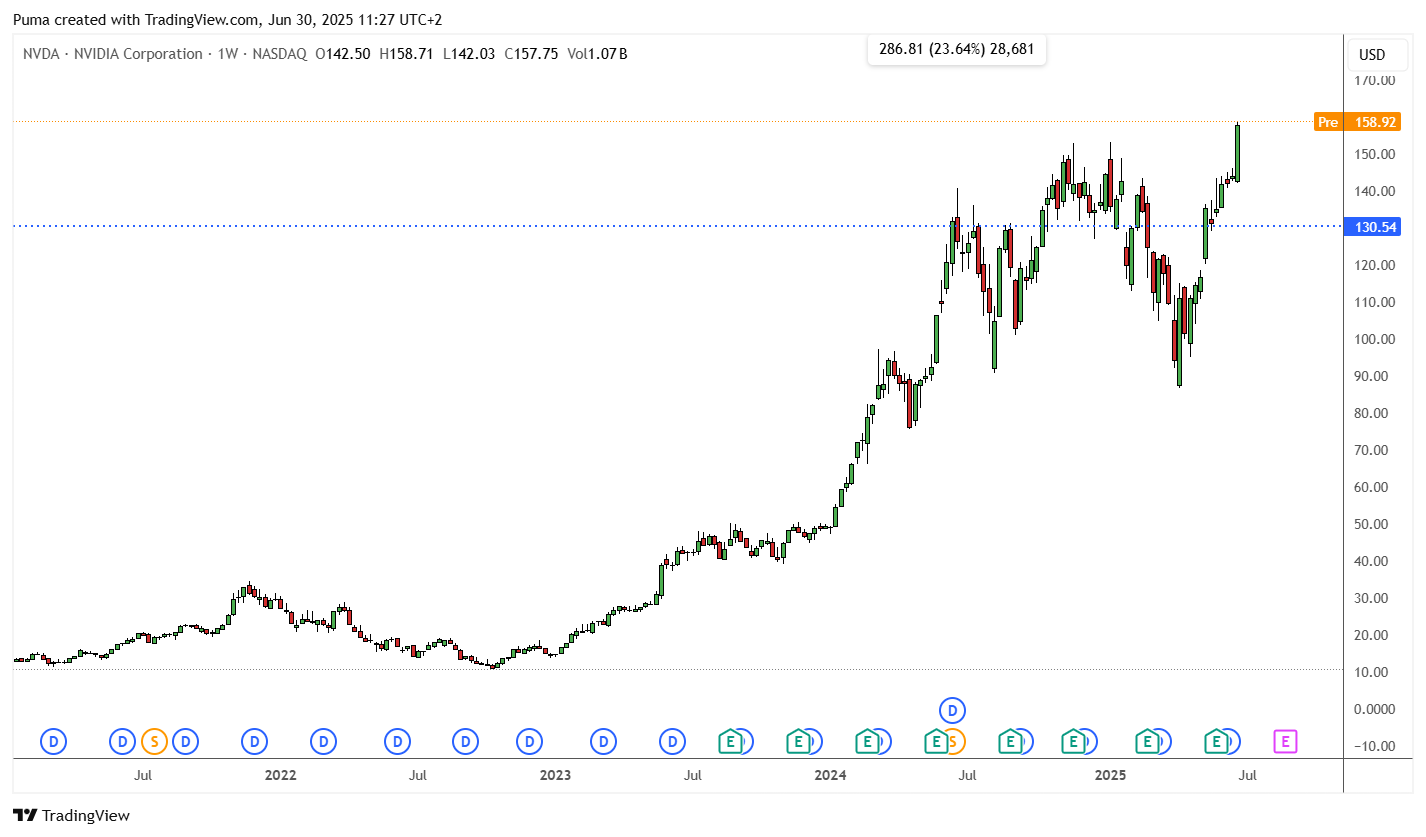Click the 150.00 price axis label

click(x=1374, y=154)
